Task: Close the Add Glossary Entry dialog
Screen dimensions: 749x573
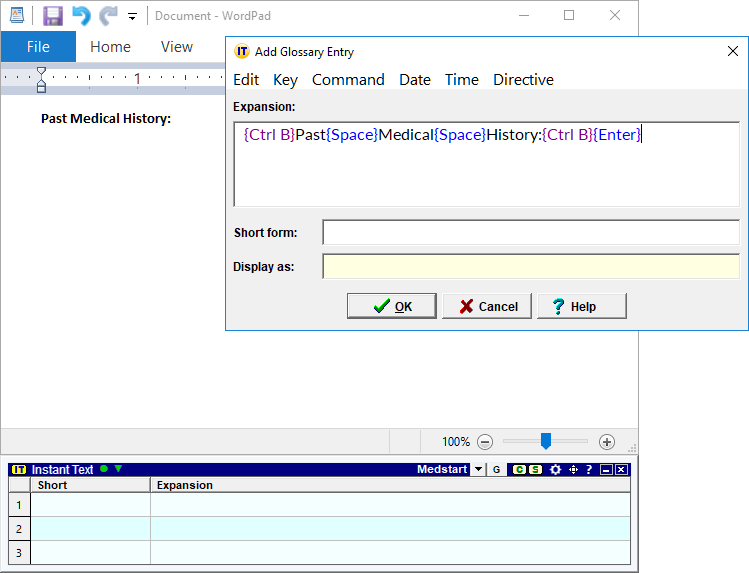Action: coord(733,51)
